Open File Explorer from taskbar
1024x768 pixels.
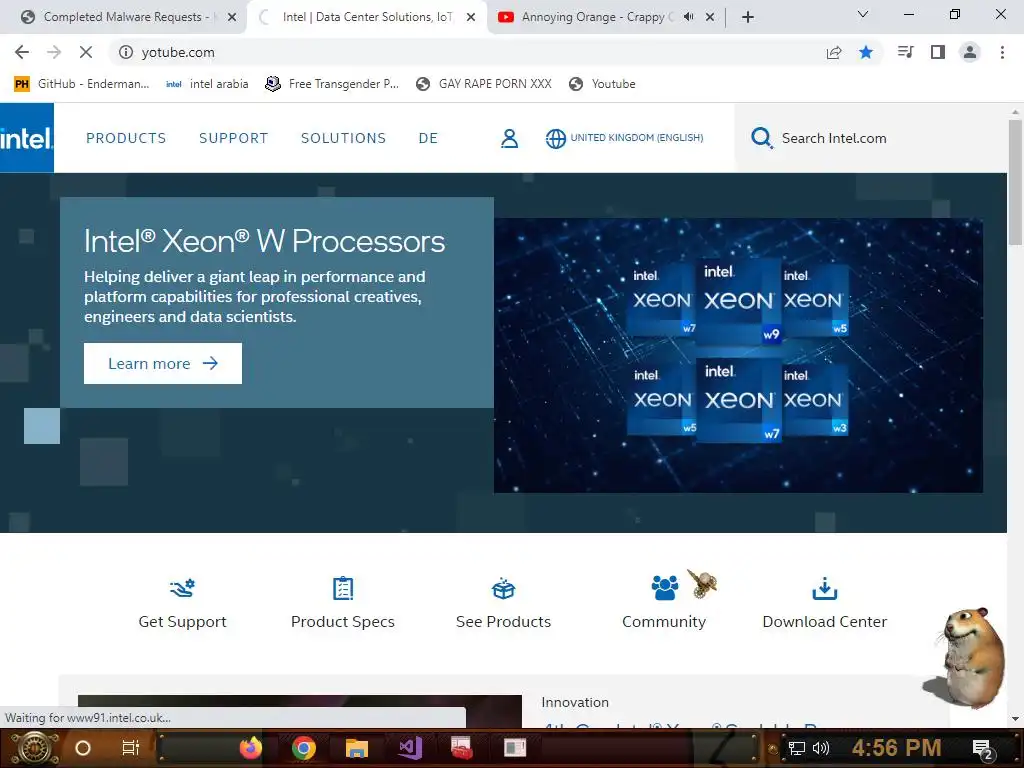point(357,748)
